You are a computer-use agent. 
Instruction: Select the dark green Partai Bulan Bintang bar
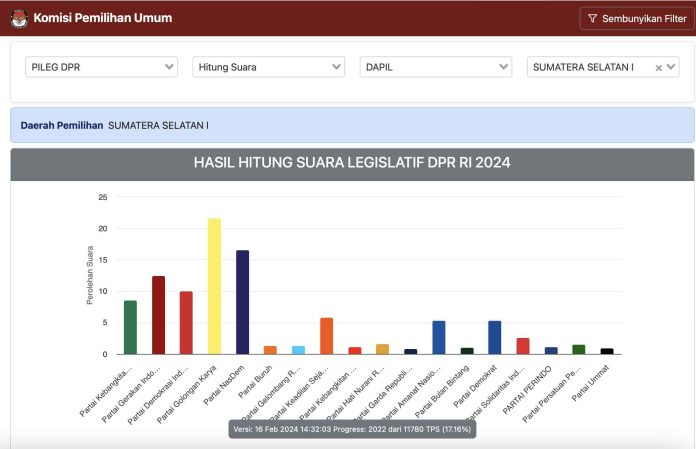pyautogui.click(x=467, y=351)
